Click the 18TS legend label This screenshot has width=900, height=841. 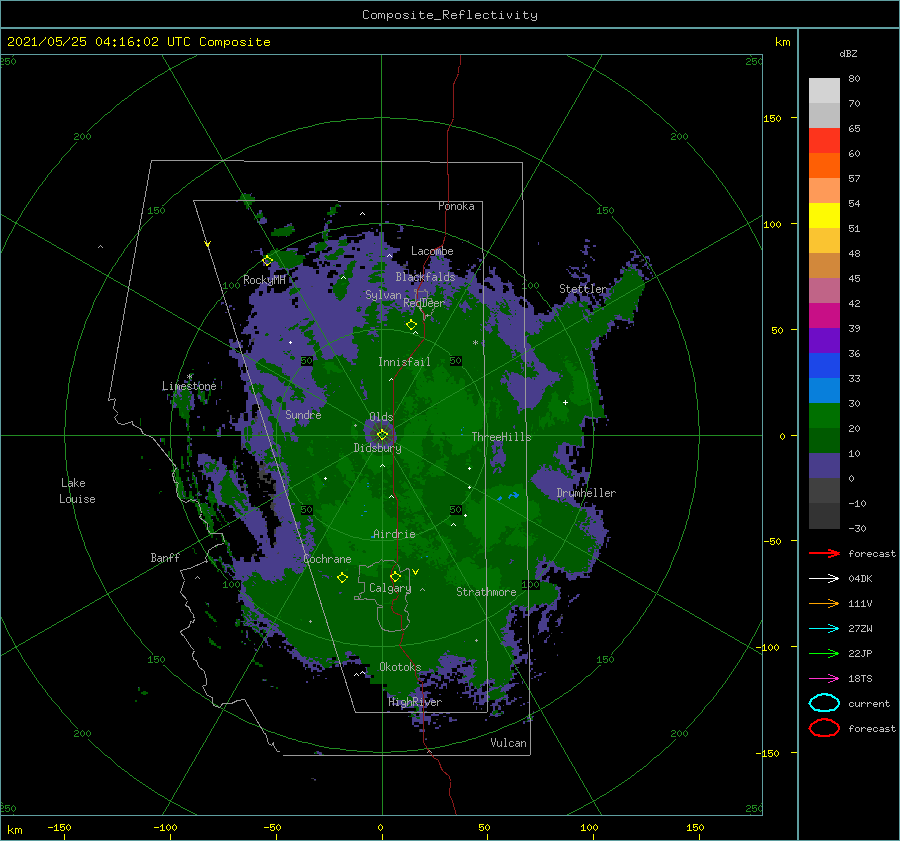tap(860, 679)
